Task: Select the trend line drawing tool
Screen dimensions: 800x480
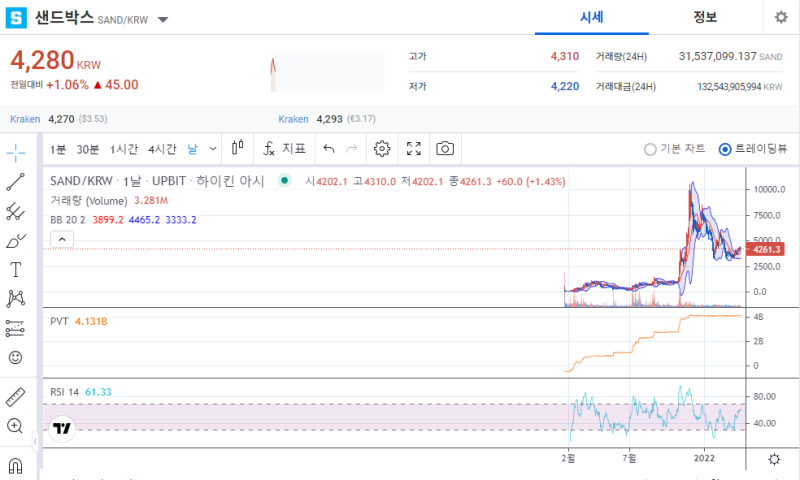Action: 16,182
